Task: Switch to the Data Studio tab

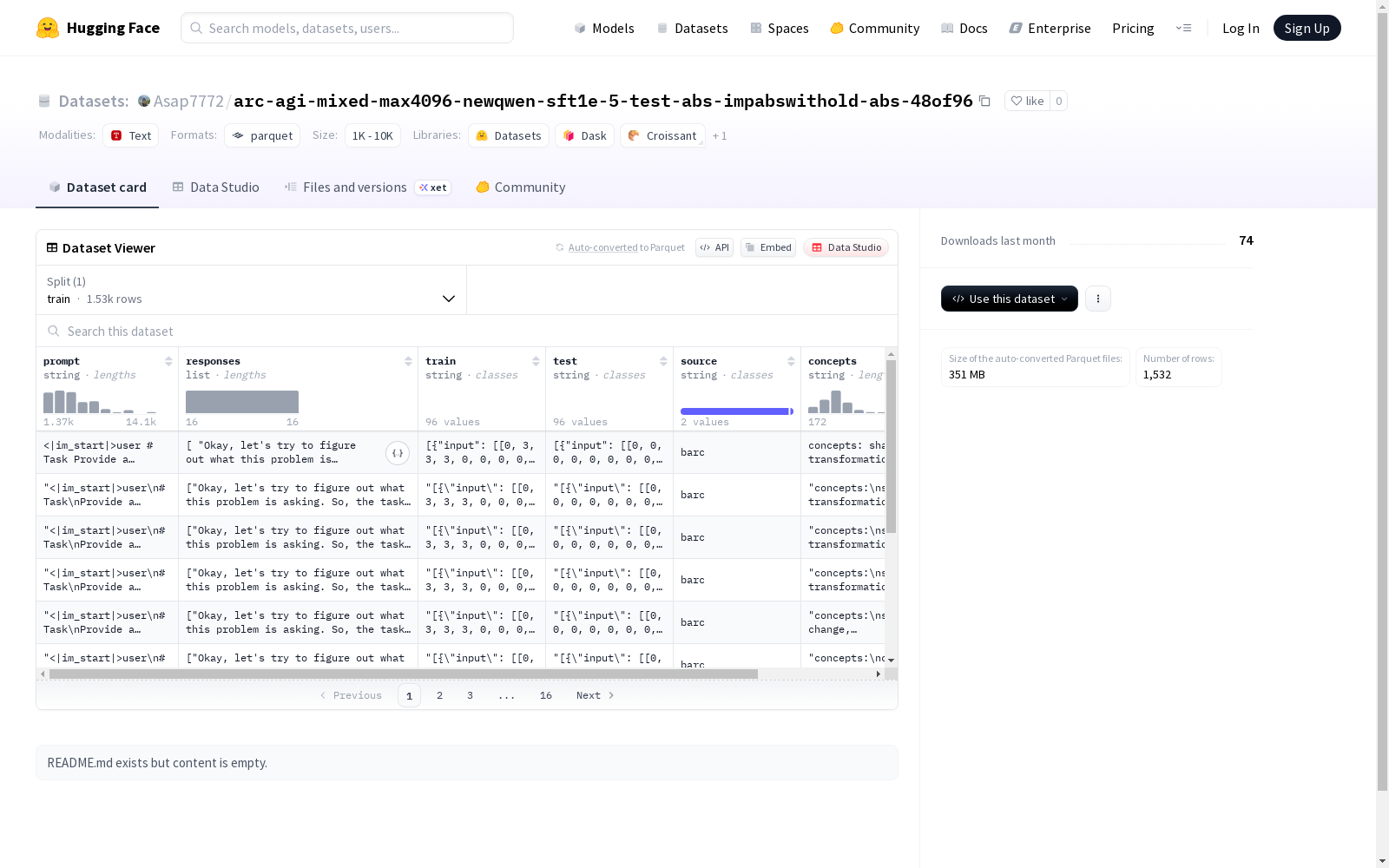Action: tap(215, 187)
